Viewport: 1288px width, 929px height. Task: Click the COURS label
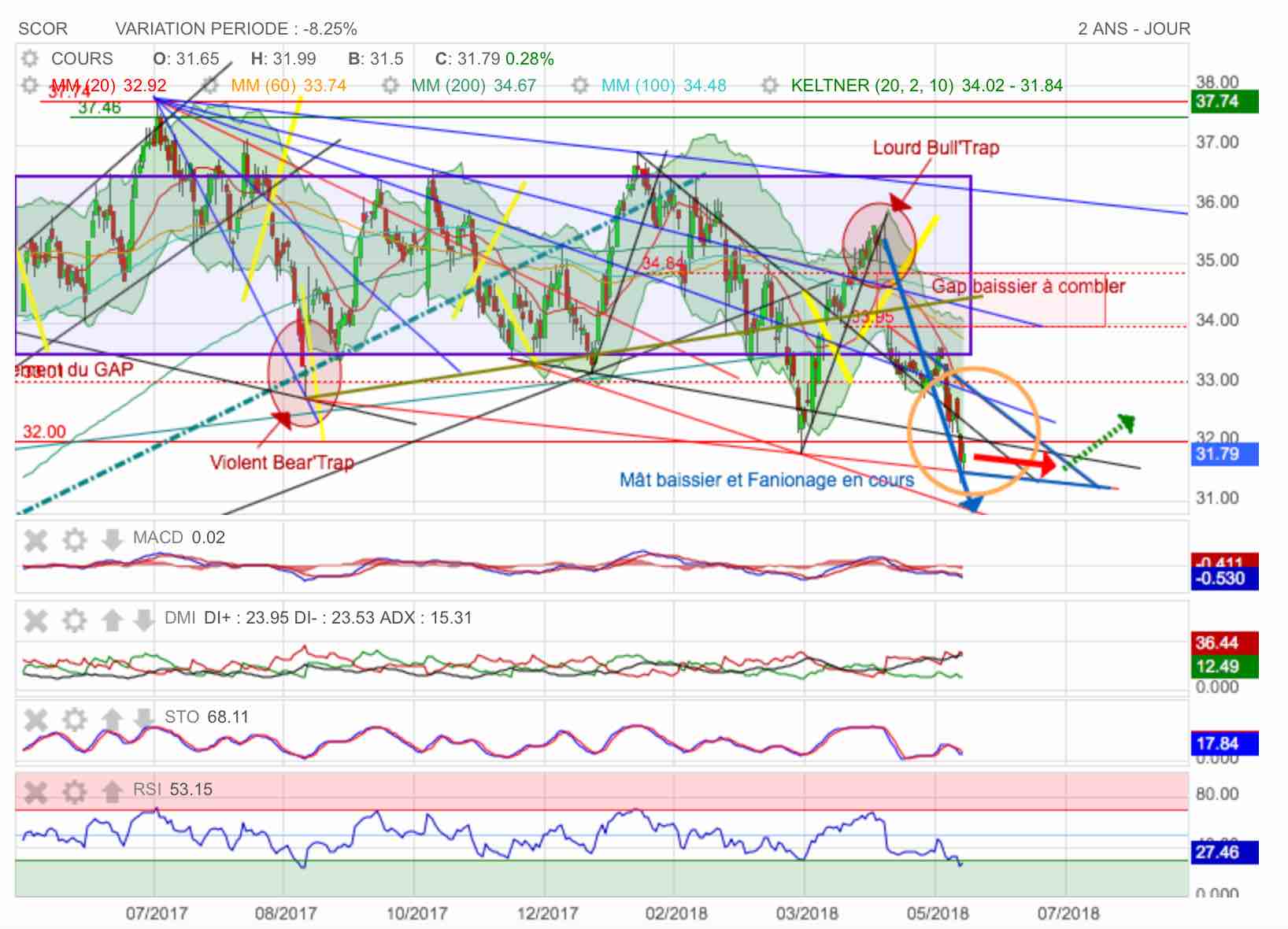tap(82, 59)
